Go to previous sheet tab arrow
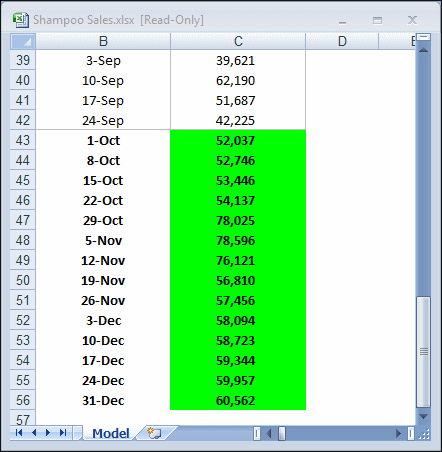Screen dimensions: 442x452 pos(34,433)
